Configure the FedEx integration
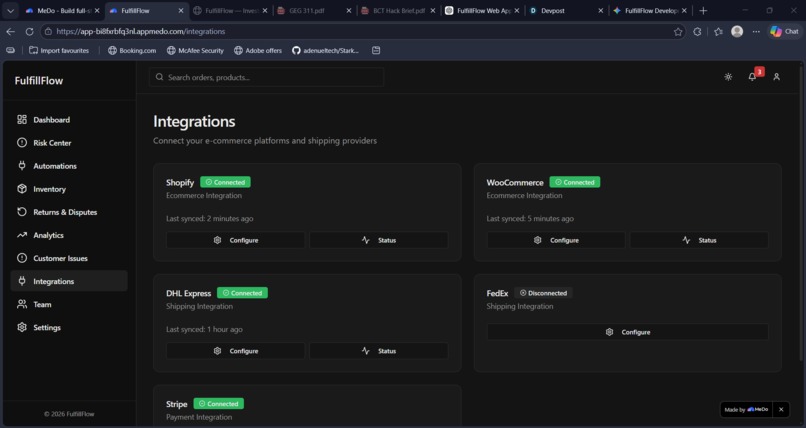This screenshot has height=428, width=806. click(x=628, y=332)
